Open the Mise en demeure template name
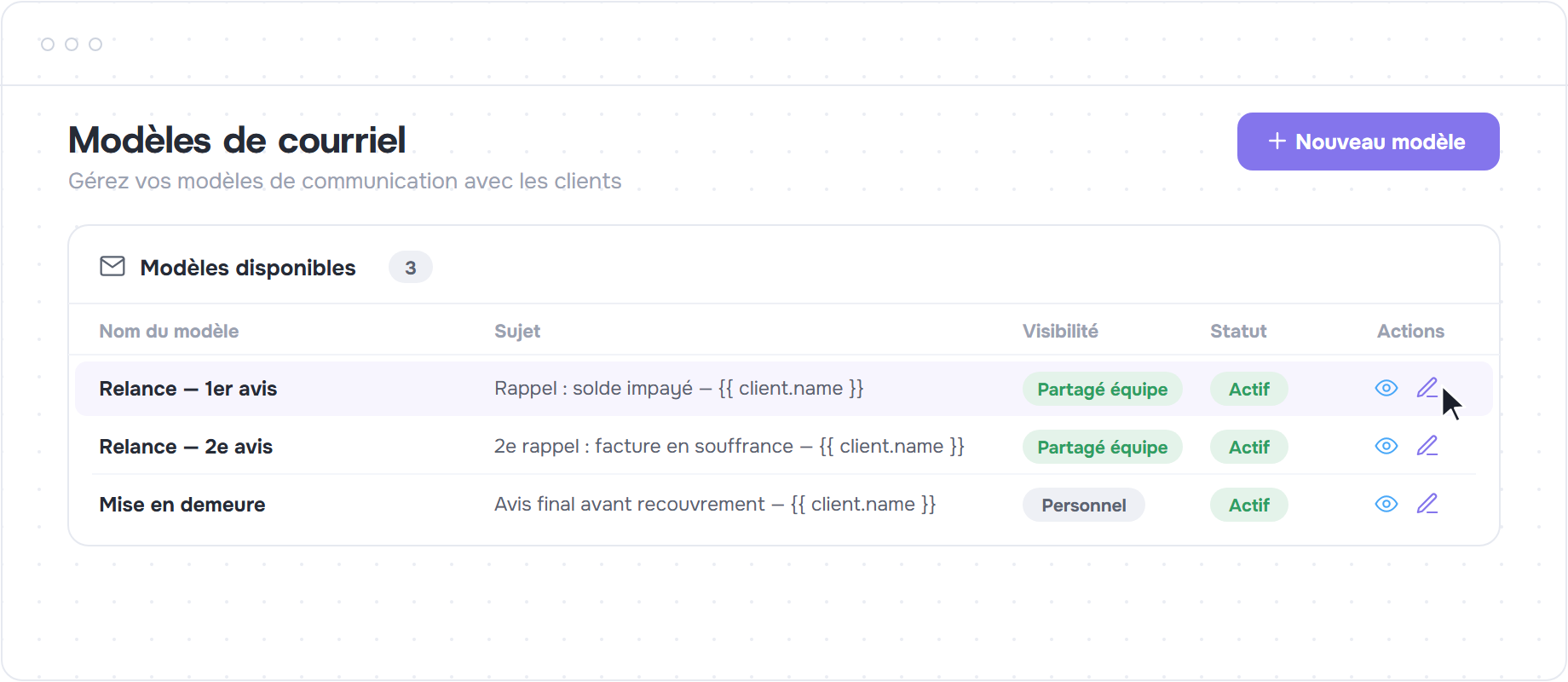This screenshot has width=1568, height=682. click(182, 504)
